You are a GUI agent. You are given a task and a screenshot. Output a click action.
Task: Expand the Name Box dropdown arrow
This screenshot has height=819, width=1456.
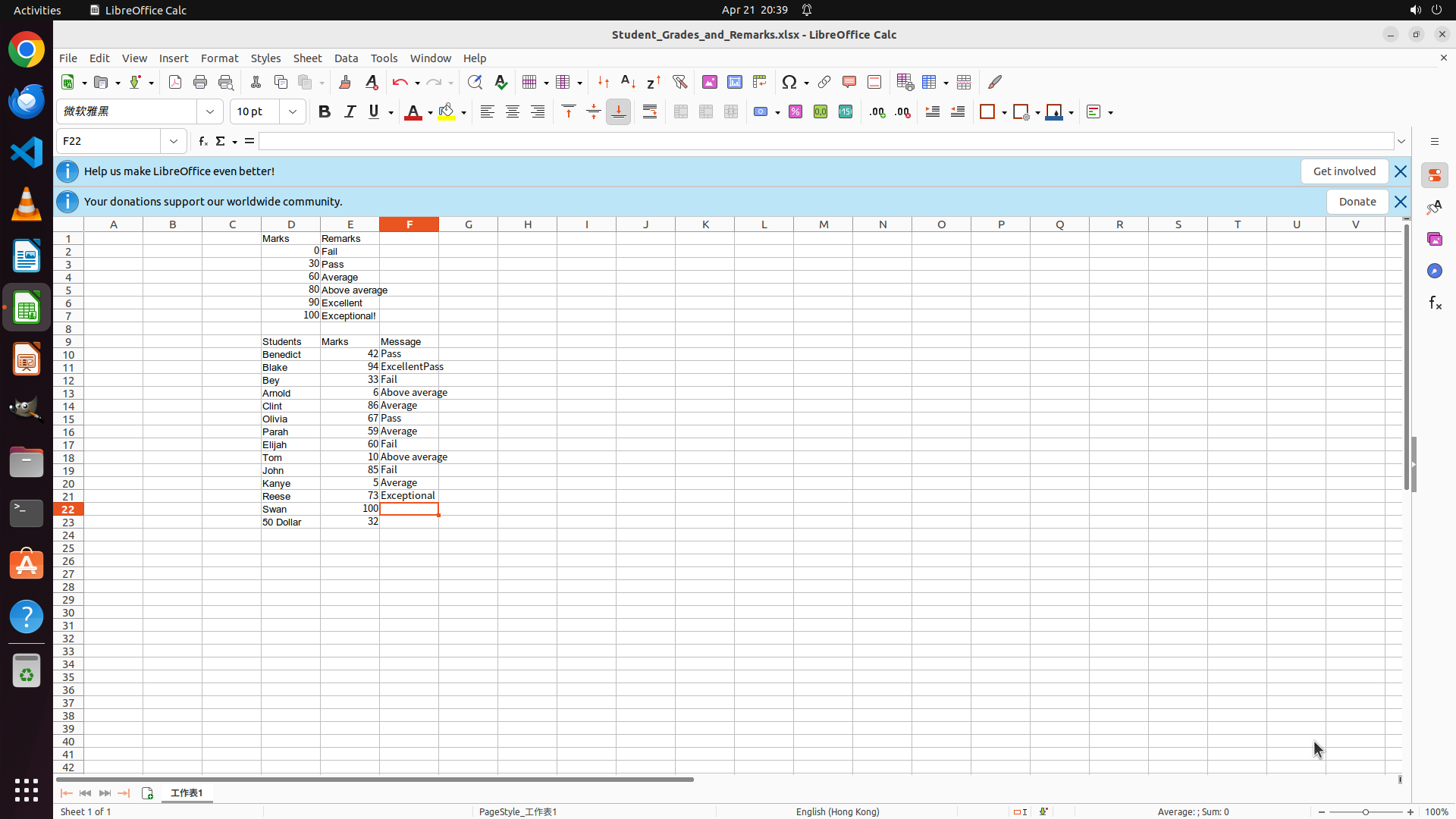pyautogui.click(x=174, y=141)
